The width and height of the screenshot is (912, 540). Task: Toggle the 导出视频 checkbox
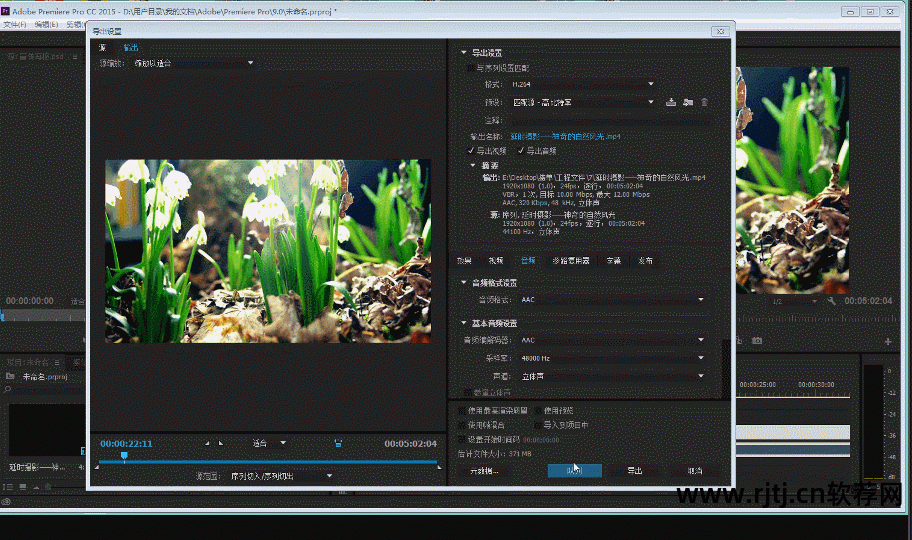click(471, 151)
